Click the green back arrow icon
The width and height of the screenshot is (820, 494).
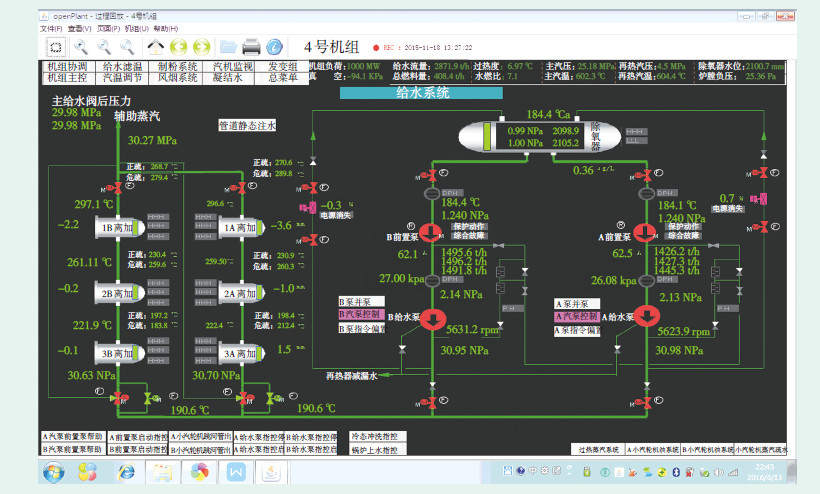[x=179, y=46]
